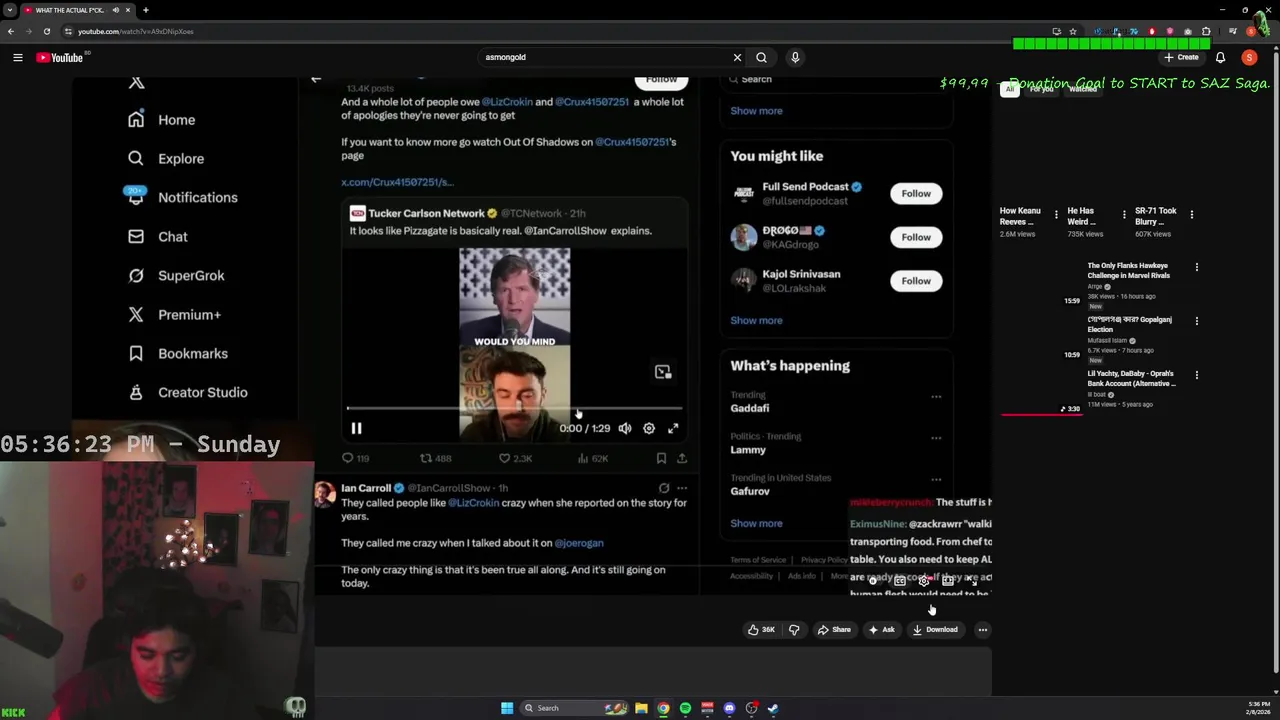Open the X logo in sidebar
This screenshot has width=1280, height=720.
coord(137,82)
